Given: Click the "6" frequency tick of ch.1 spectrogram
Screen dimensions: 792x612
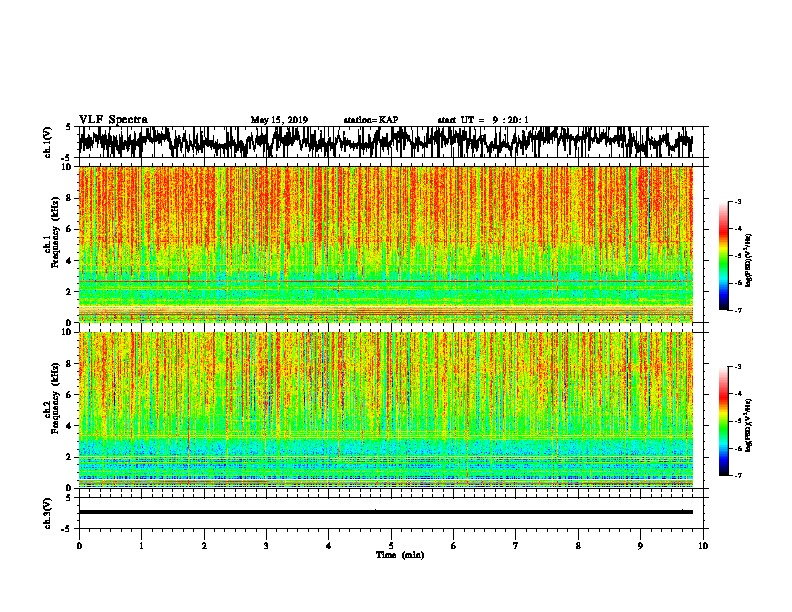Looking at the screenshot, I should click(71, 229).
